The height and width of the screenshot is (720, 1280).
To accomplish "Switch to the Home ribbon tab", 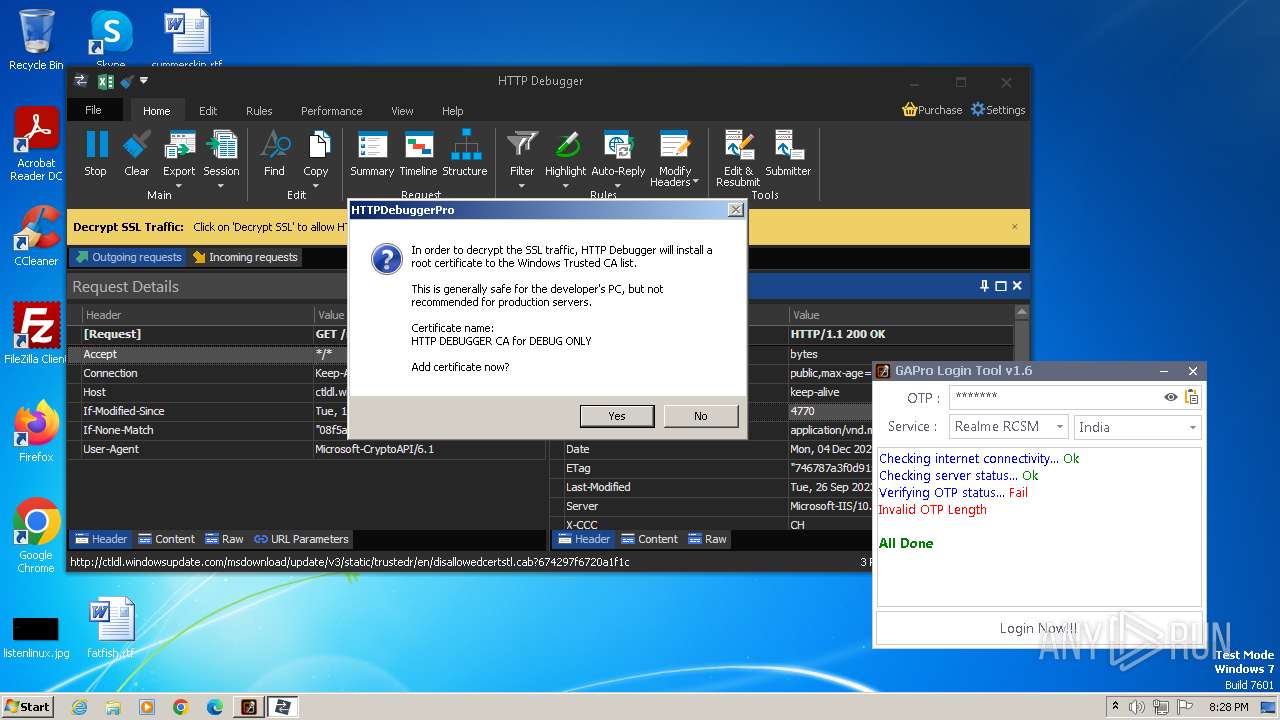I will click(157, 111).
